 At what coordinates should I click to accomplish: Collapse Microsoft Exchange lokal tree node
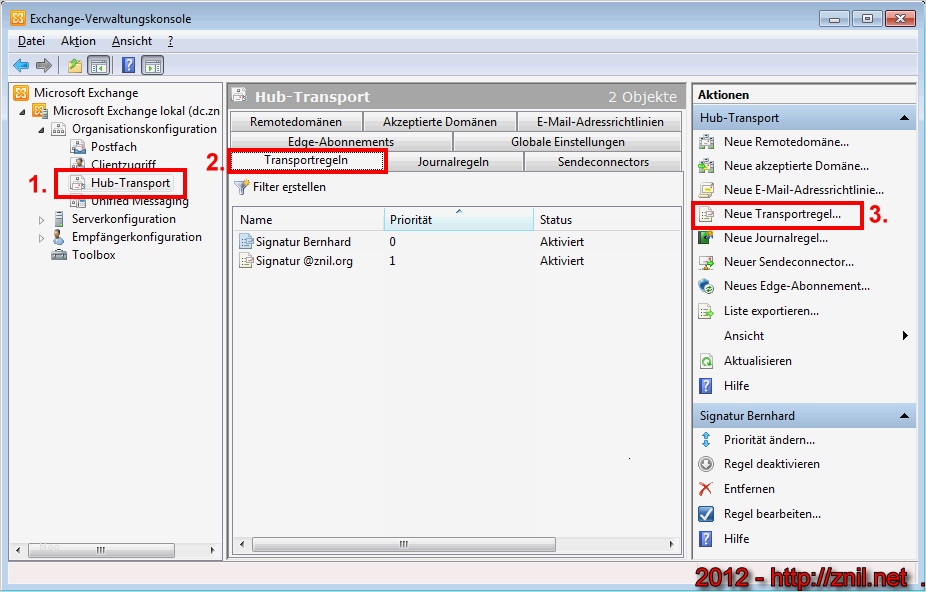tap(22, 111)
